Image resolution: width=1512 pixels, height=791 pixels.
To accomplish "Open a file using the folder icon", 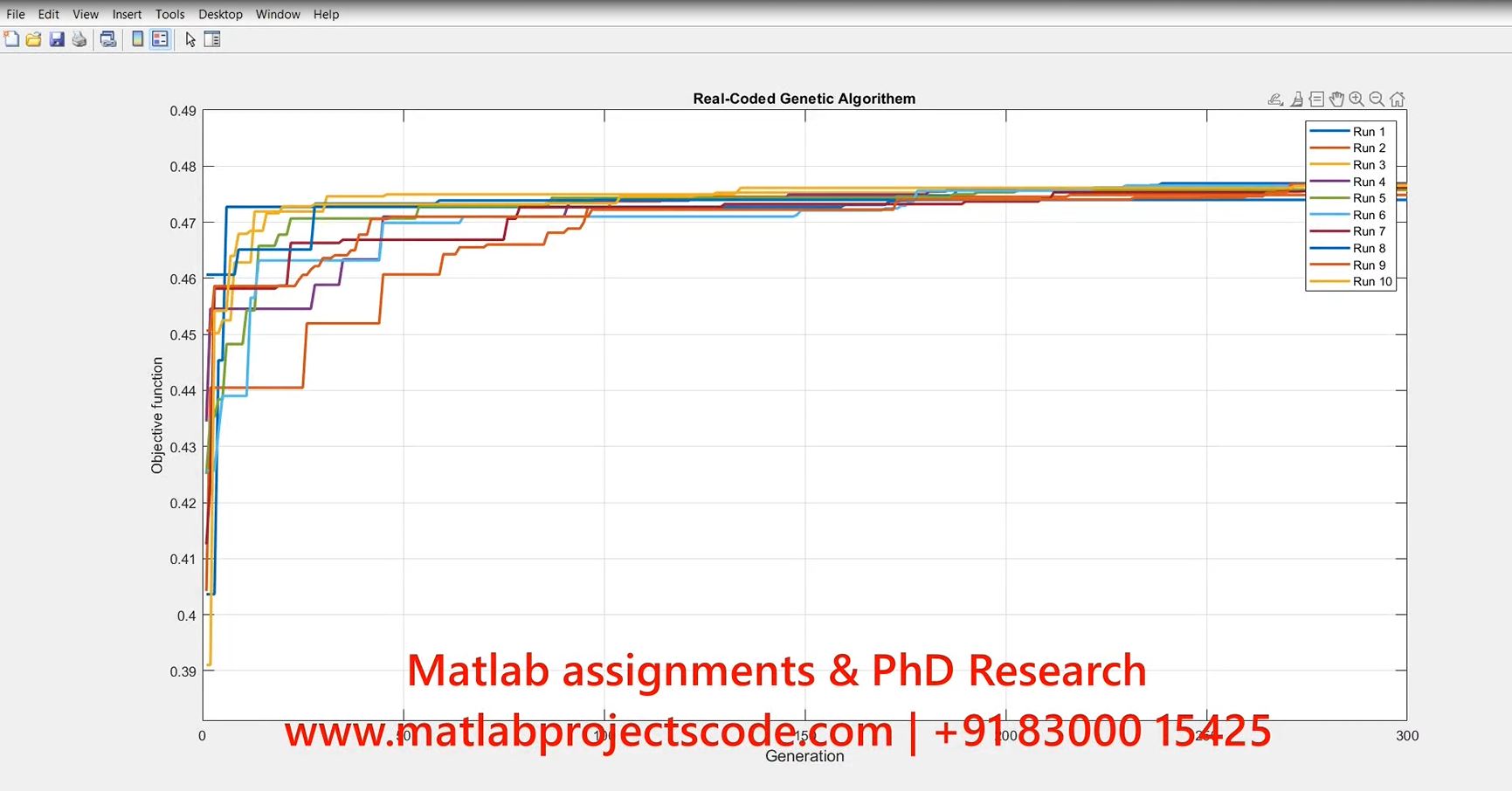I will (34, 39).
